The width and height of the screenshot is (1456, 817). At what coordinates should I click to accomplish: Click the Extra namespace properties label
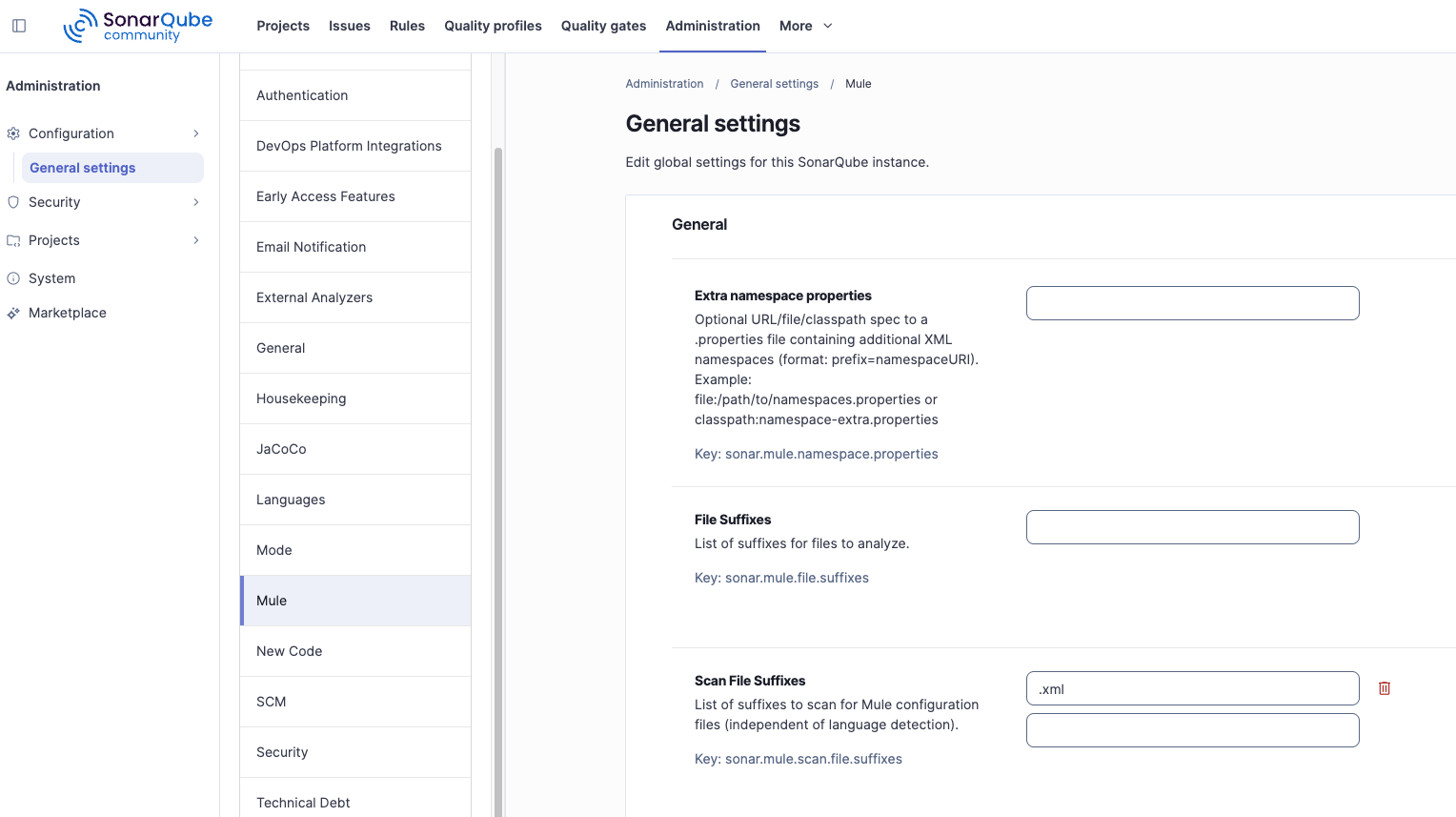pos(783,296)
